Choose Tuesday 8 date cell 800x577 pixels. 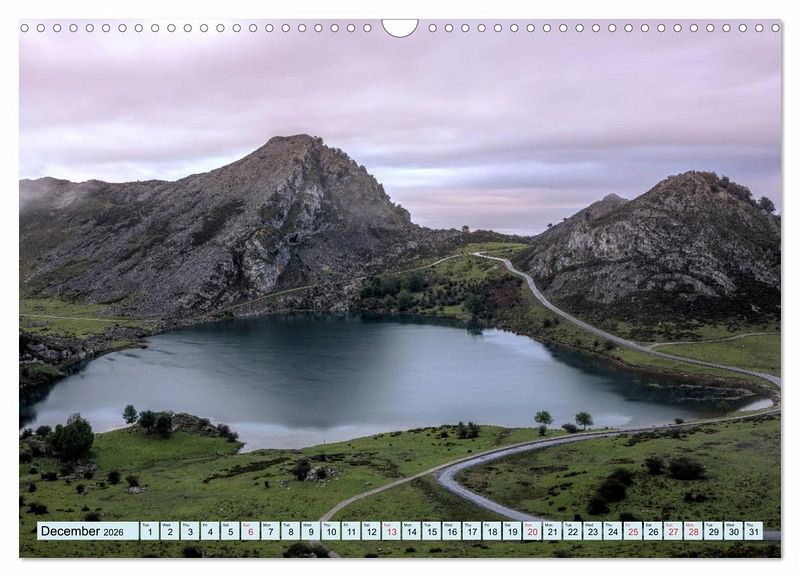coord(290,531)
